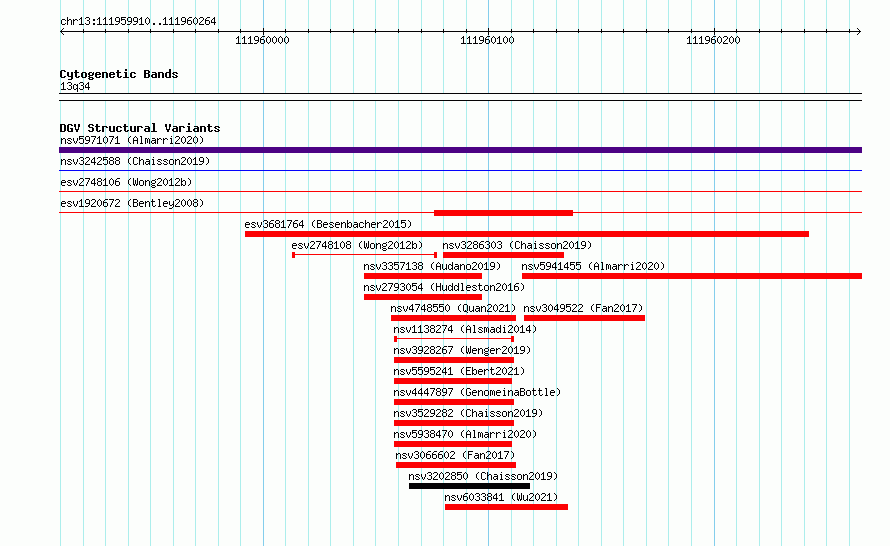Click the red bar under nsv3286303
The image size is (890, 546).
coord(503,255)
